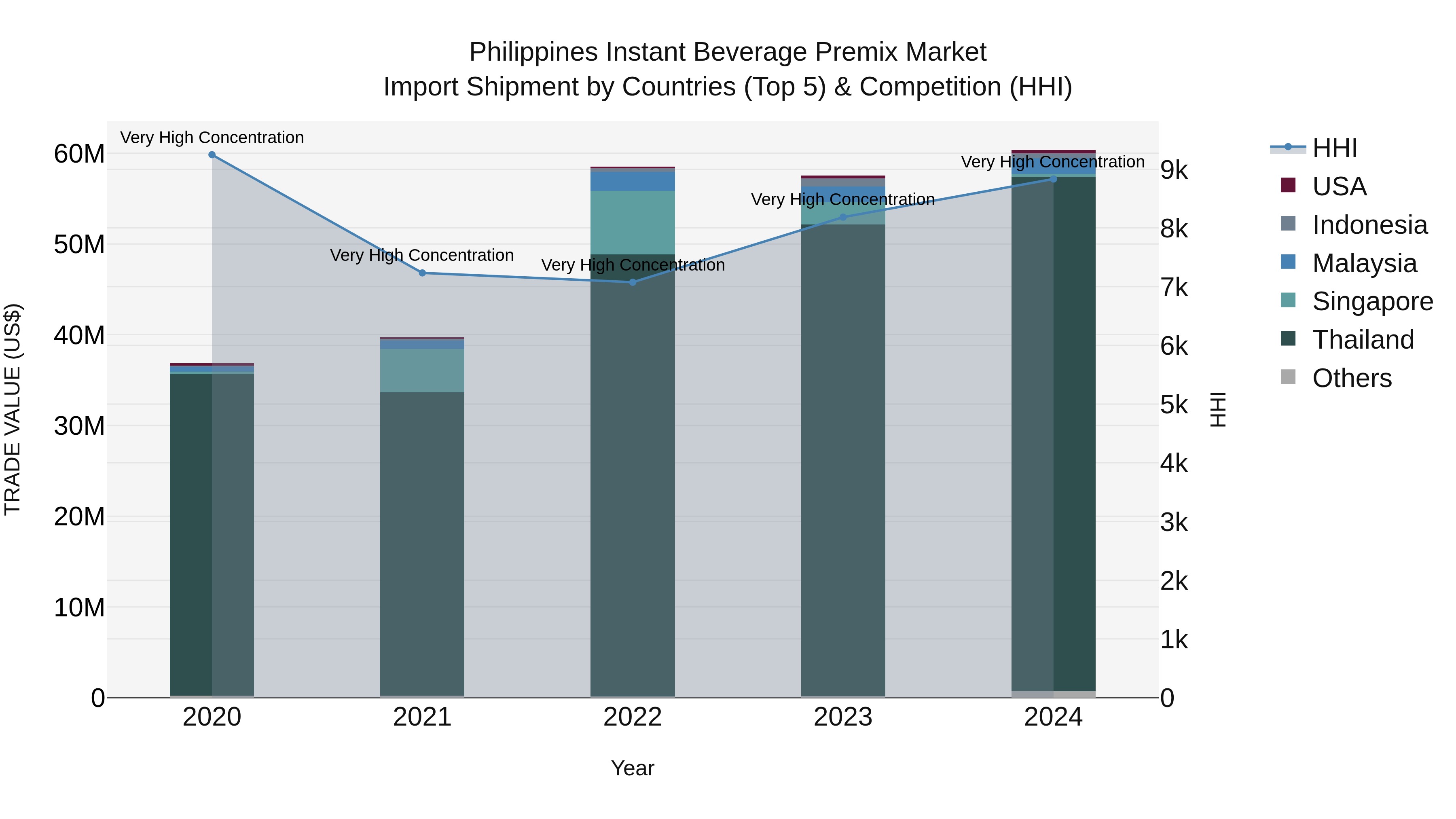The width and height of the screenshot is (1456, 819).
Task: Toggle the Malaysia legend entry
Action: coord(1348,263)
